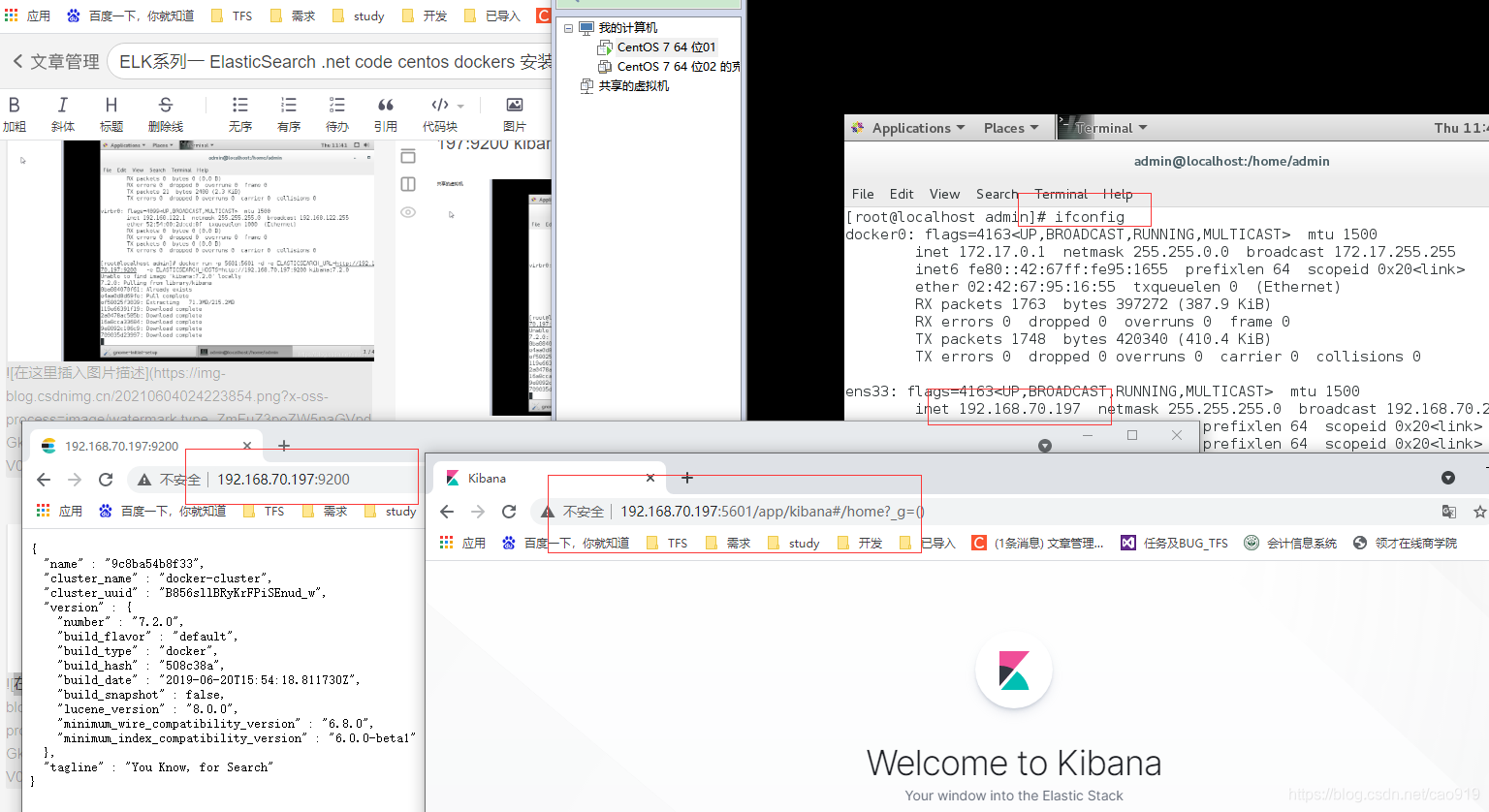Click the 不安全 warning in 9200 window
This screenshot has width=1489, height=812.
pos(170,480)
